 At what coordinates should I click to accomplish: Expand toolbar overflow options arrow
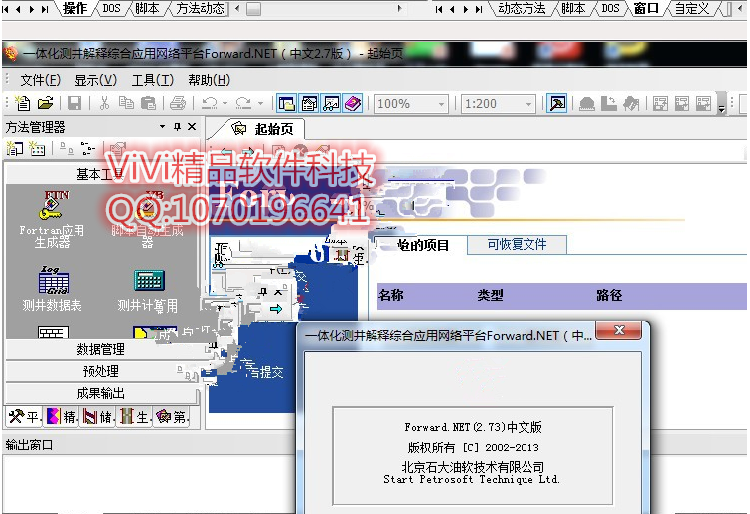pos(722,105)
